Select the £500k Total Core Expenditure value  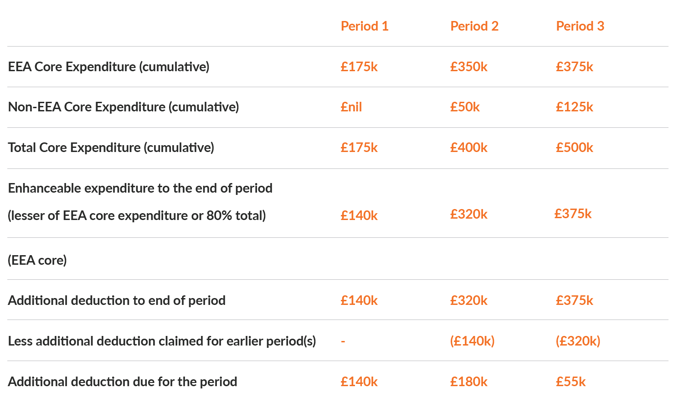(574, 147)
